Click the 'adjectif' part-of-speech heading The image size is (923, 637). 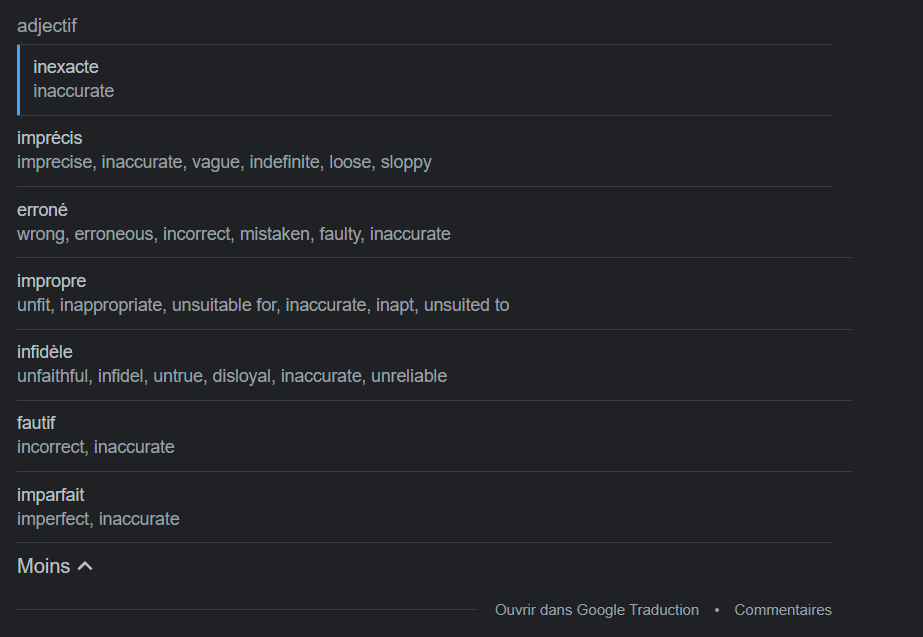tap(47, 26)
